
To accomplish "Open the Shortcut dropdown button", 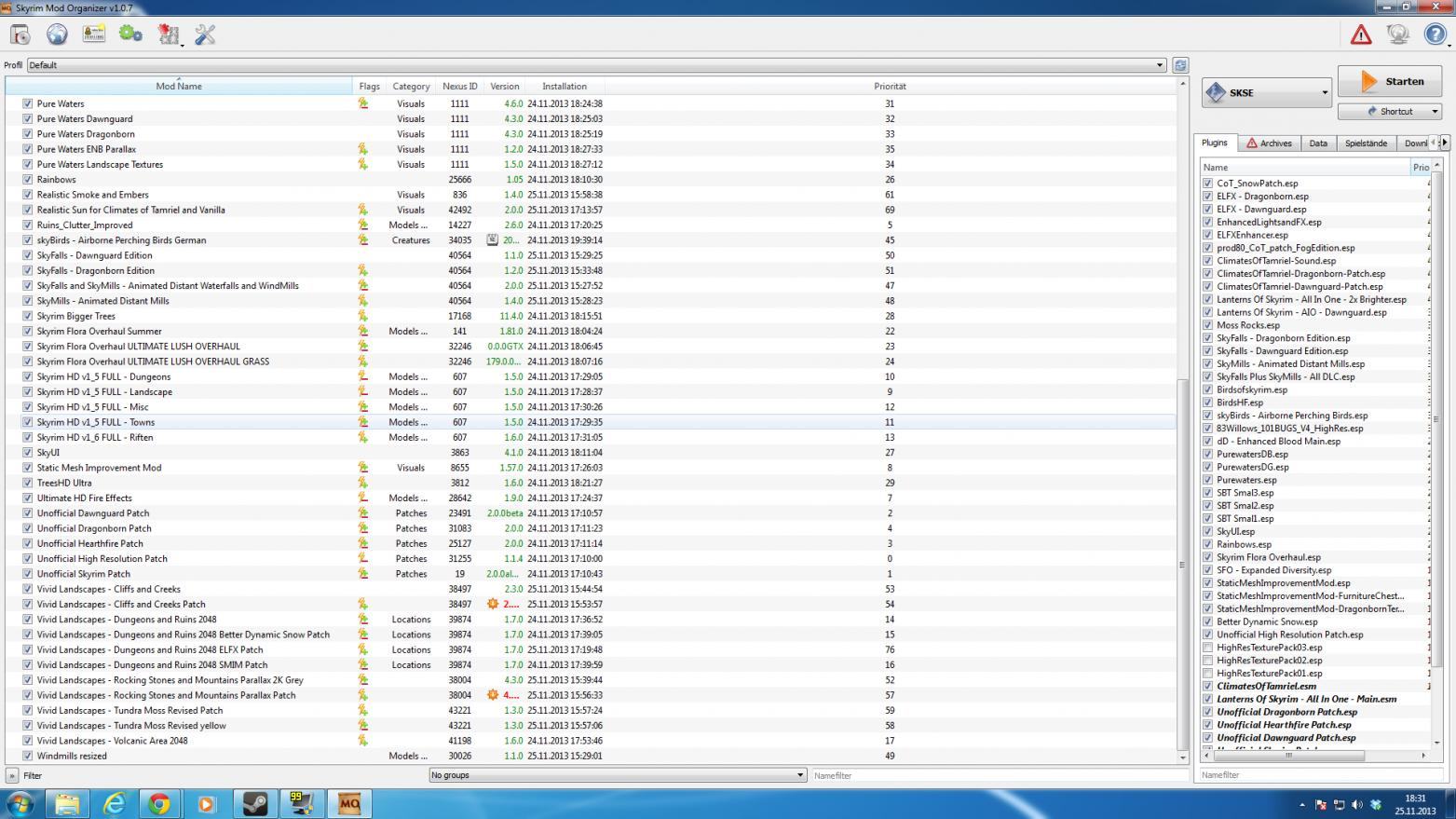I will point(1390,111).
